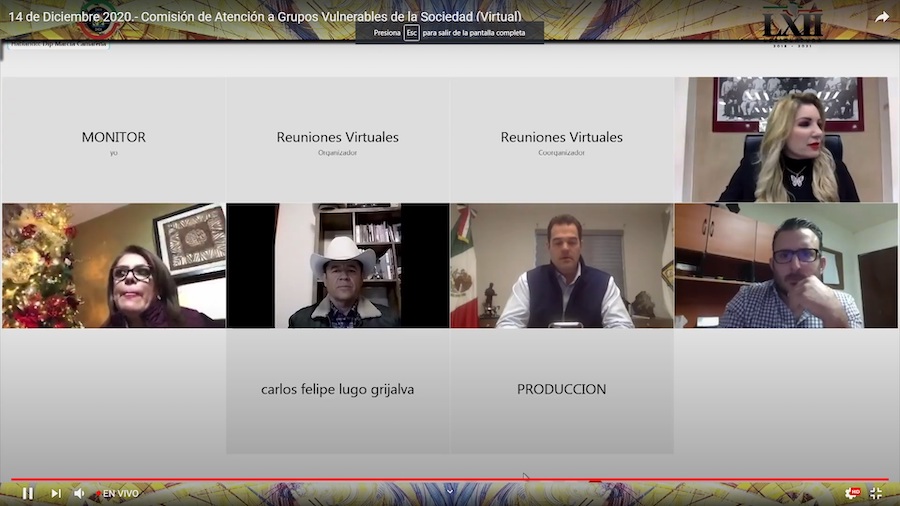Select the PRODUCCION participant tile
Image resolution: width=900 pixels, height=506 pixels.
pos(561,391)
